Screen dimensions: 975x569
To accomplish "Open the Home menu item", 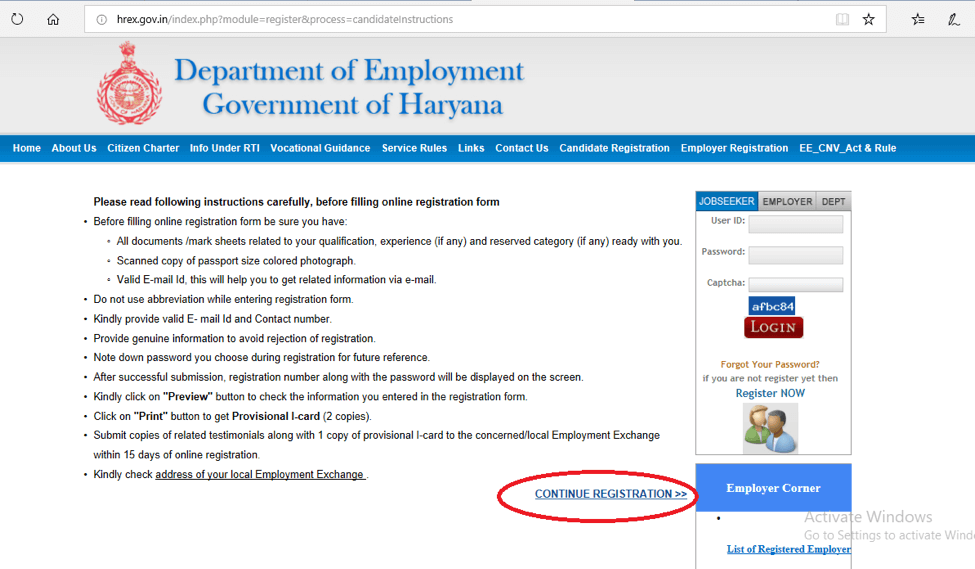I will [27, 148].
